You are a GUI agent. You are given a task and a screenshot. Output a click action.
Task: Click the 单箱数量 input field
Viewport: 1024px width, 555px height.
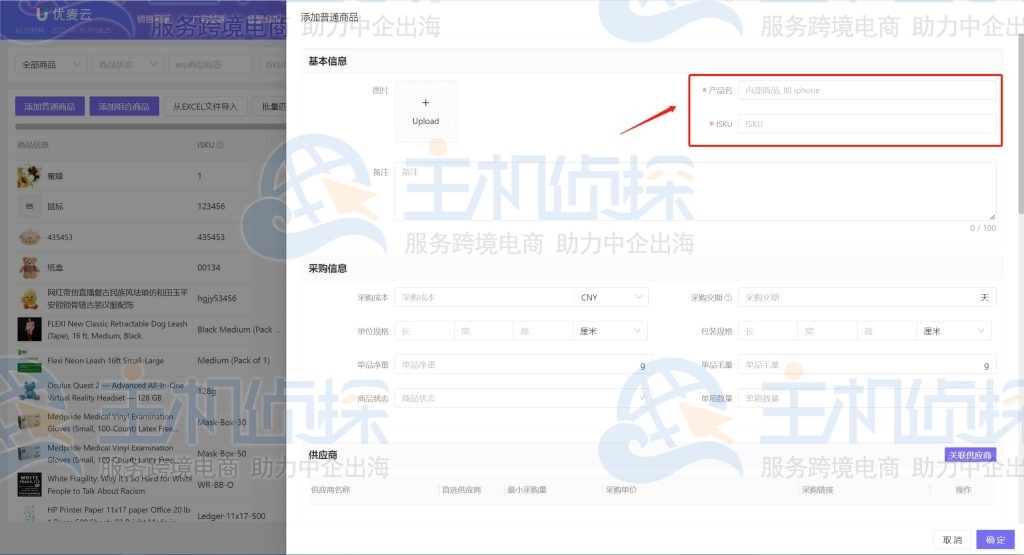(867, 398)
